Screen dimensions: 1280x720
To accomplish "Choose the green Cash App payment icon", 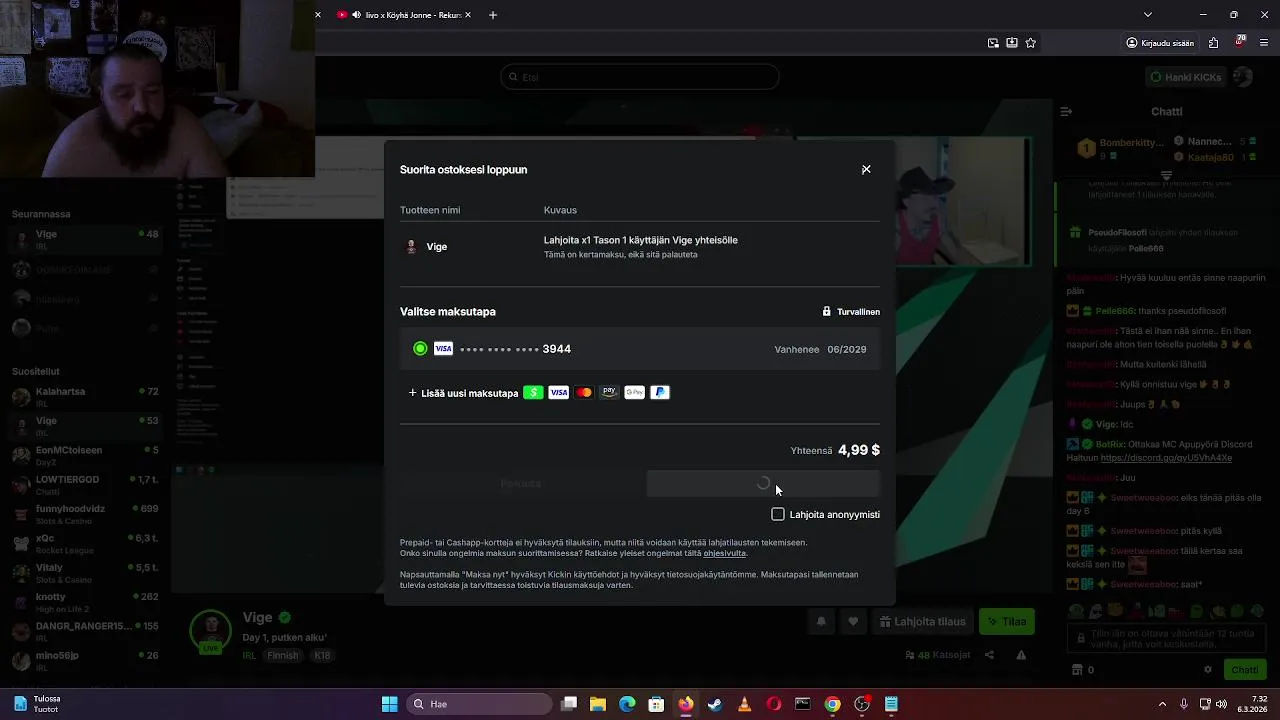I will point(533,393).
